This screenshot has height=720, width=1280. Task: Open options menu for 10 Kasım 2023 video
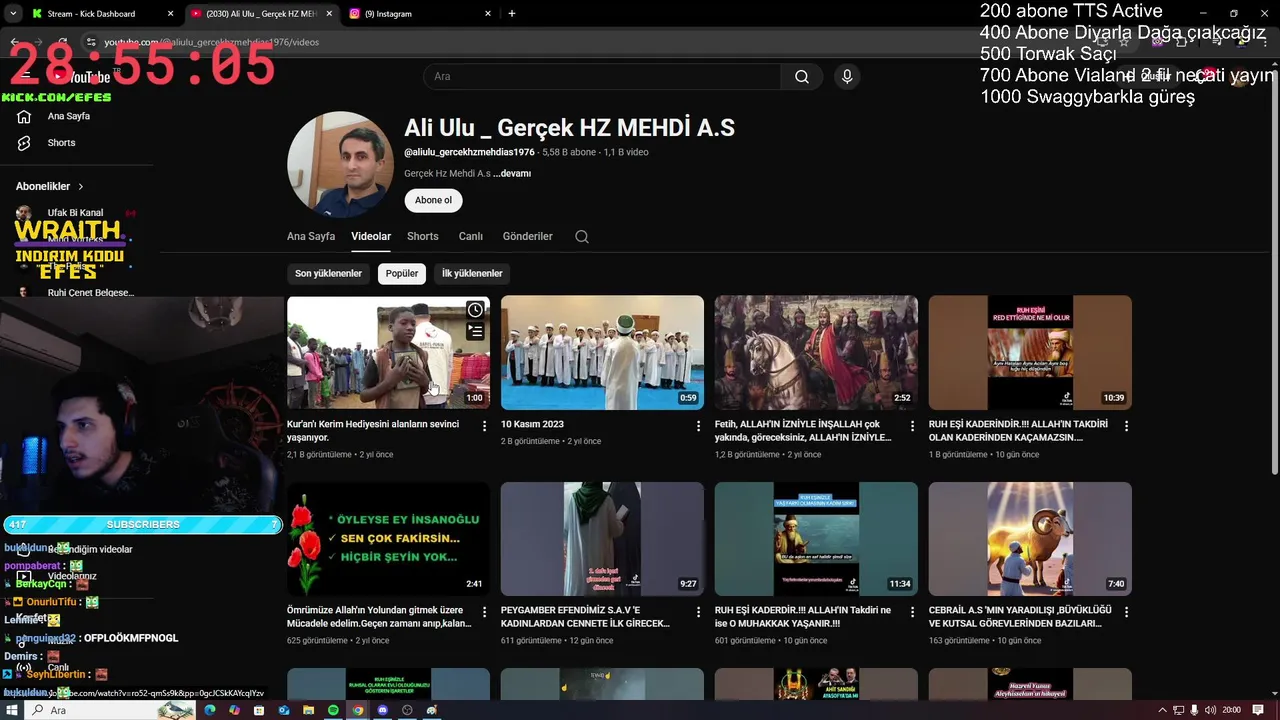(699, 426)
